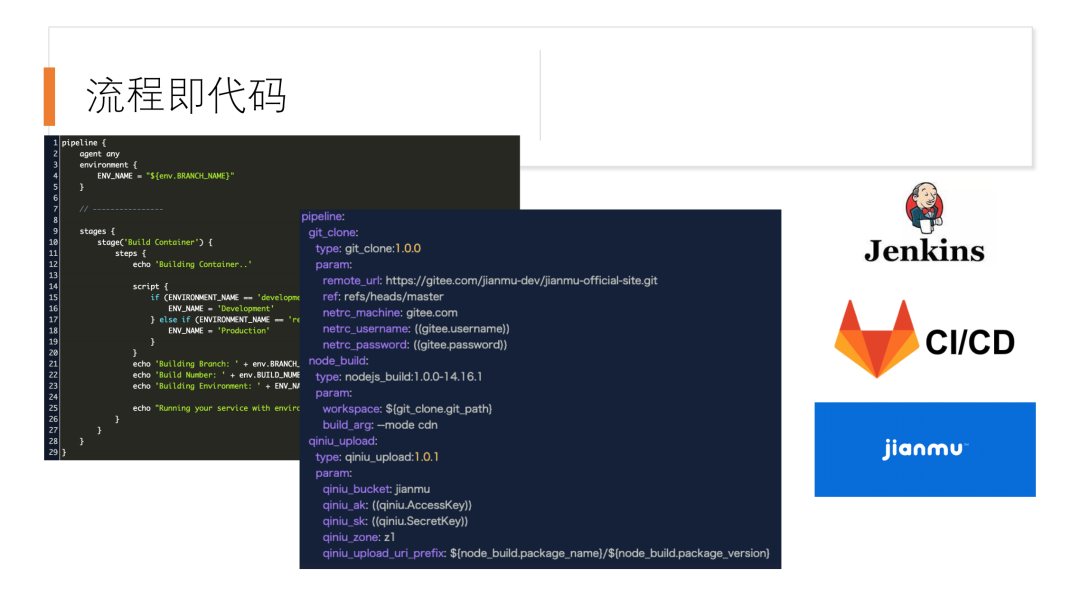Click the dashed comment on line 7
The image size is (1080, 608).
pyautogui.click(x=121, y=209)
